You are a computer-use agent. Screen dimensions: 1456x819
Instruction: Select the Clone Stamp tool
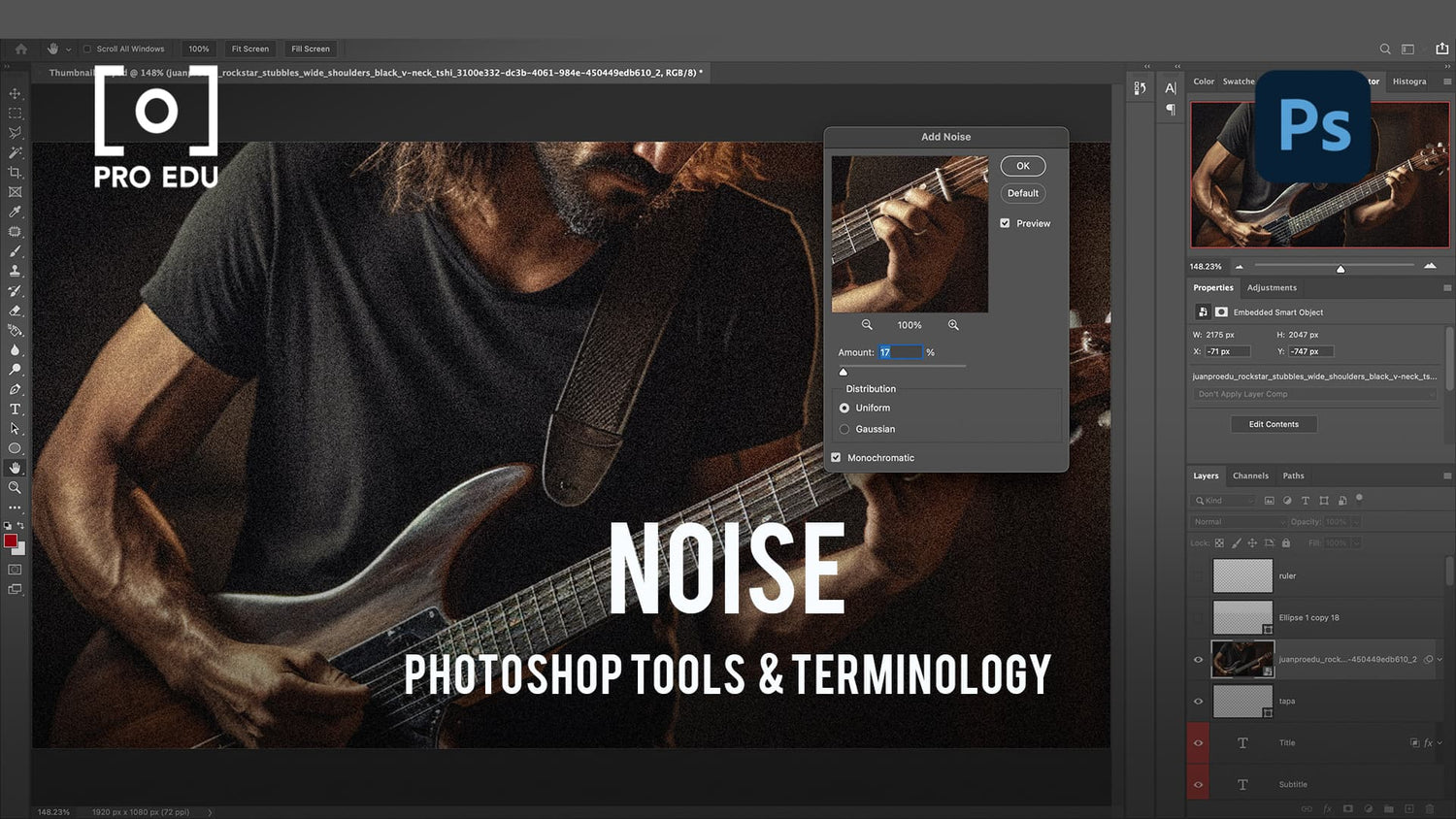click(x=15, y=271)
